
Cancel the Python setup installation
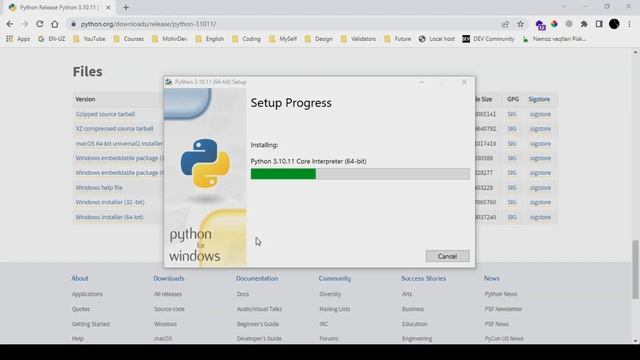pyautogui.click(x=447, y=256)
